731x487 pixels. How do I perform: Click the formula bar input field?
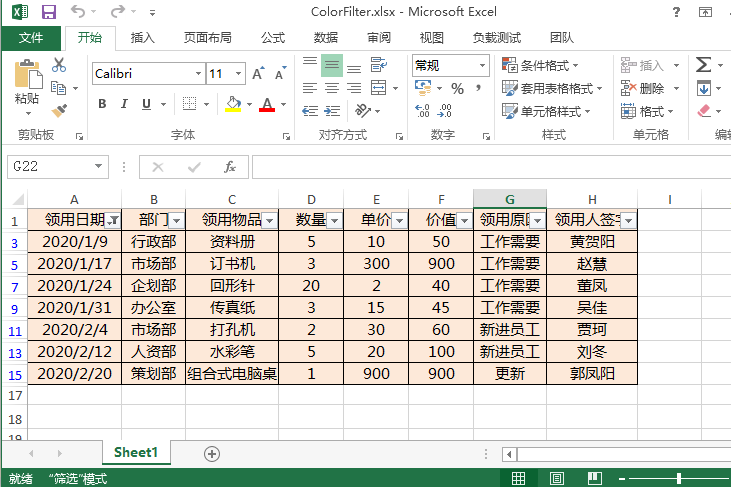[x=491, y=167]
